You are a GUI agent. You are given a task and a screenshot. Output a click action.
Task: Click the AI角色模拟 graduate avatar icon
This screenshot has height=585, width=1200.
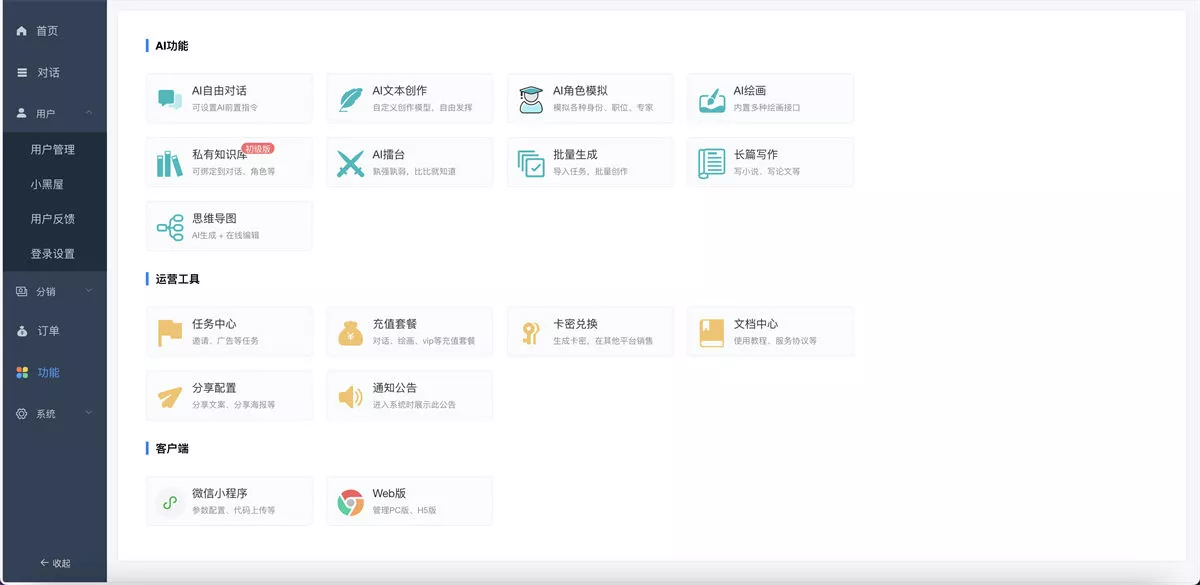coord(530,99)
